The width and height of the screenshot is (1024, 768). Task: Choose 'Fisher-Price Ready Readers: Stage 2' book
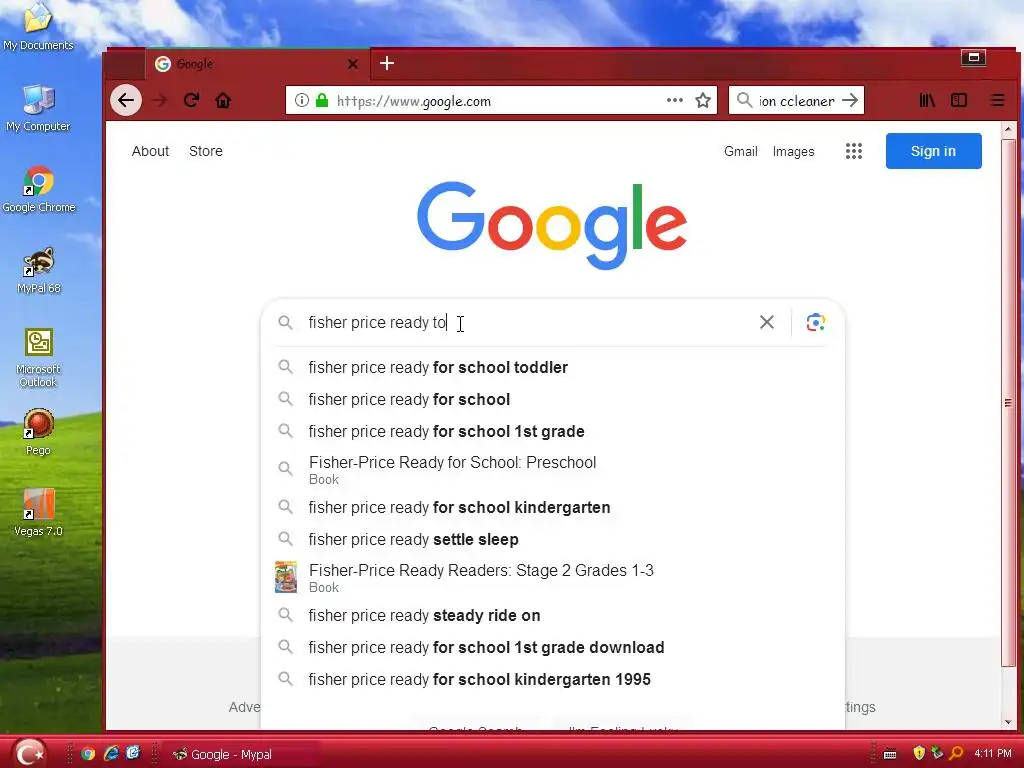(552, 577)
